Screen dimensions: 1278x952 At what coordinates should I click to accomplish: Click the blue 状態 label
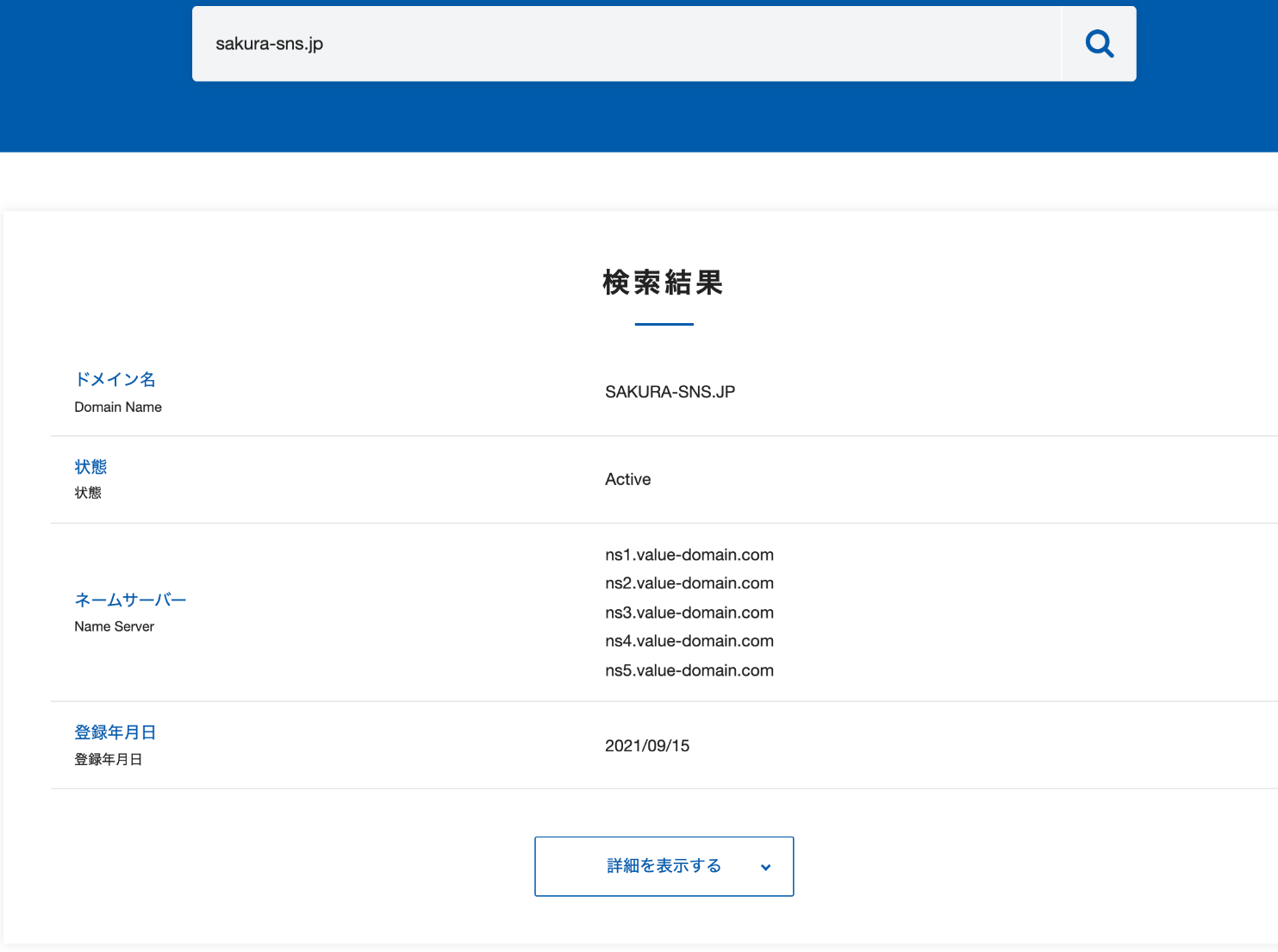[x=90, y=467]
